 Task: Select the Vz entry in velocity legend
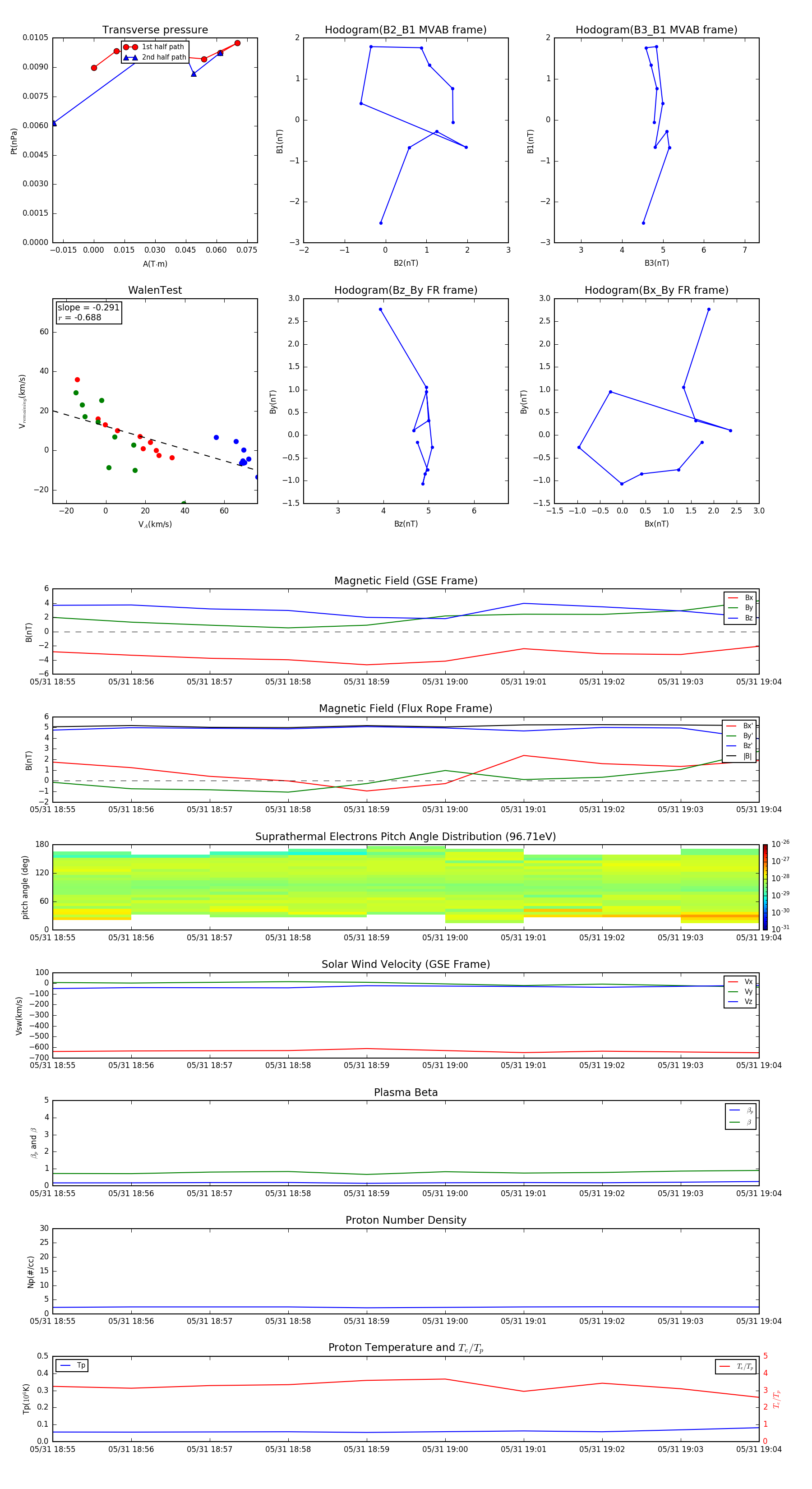[740, 1002]
